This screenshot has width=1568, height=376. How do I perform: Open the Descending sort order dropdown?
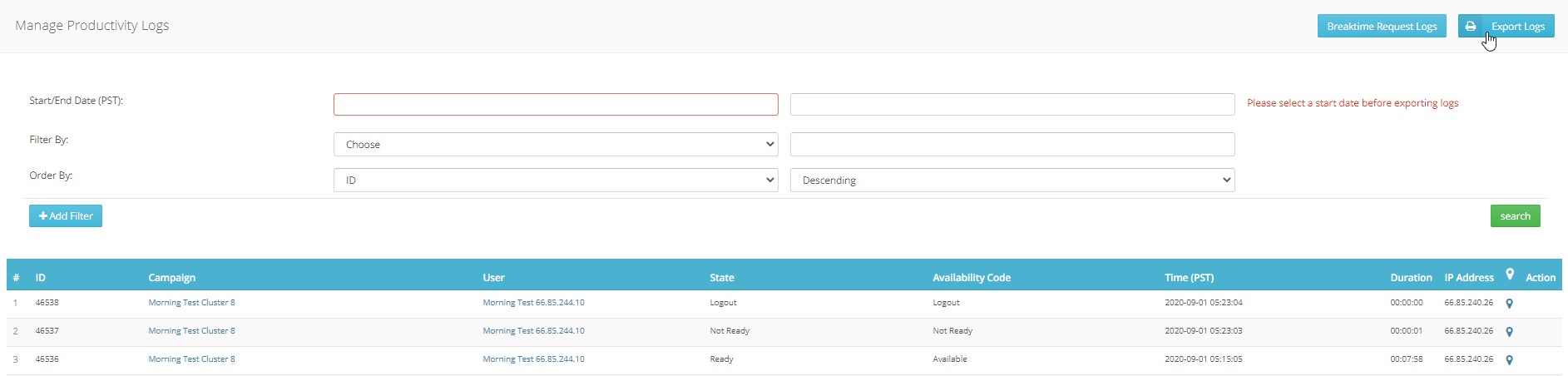[x=1012, y=181]
